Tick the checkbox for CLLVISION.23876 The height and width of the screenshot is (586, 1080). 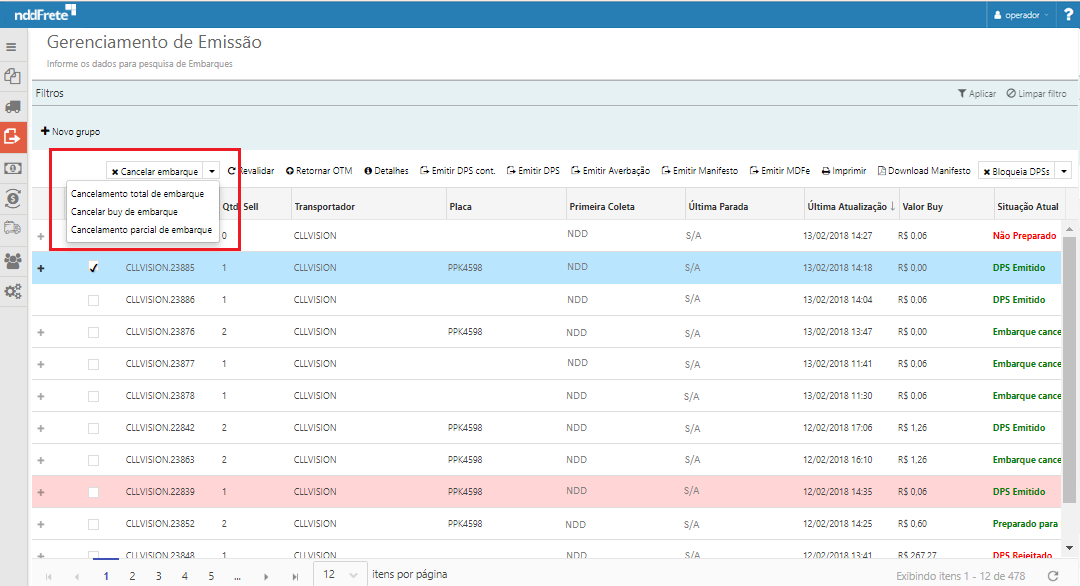click(x=93, y=332)
